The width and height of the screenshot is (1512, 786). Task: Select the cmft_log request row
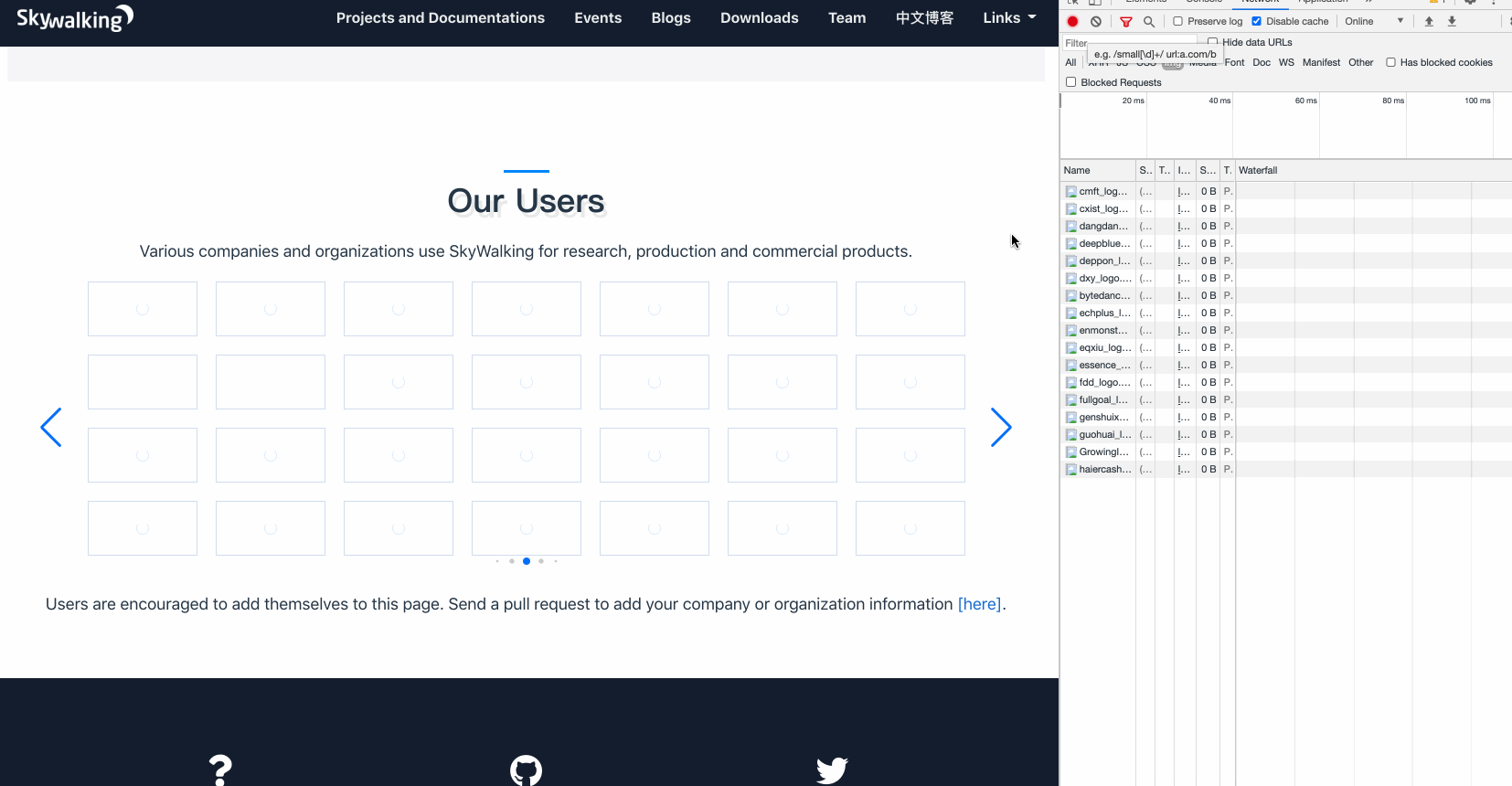(x=1286, y=191)
